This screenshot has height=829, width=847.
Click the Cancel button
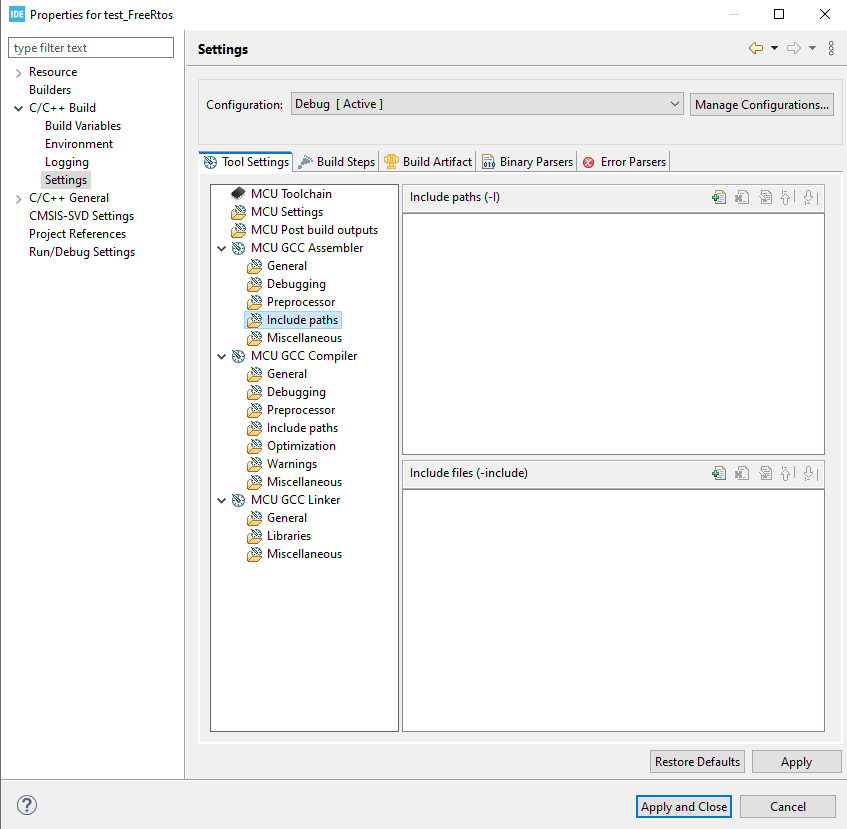[x=788, y=806]
